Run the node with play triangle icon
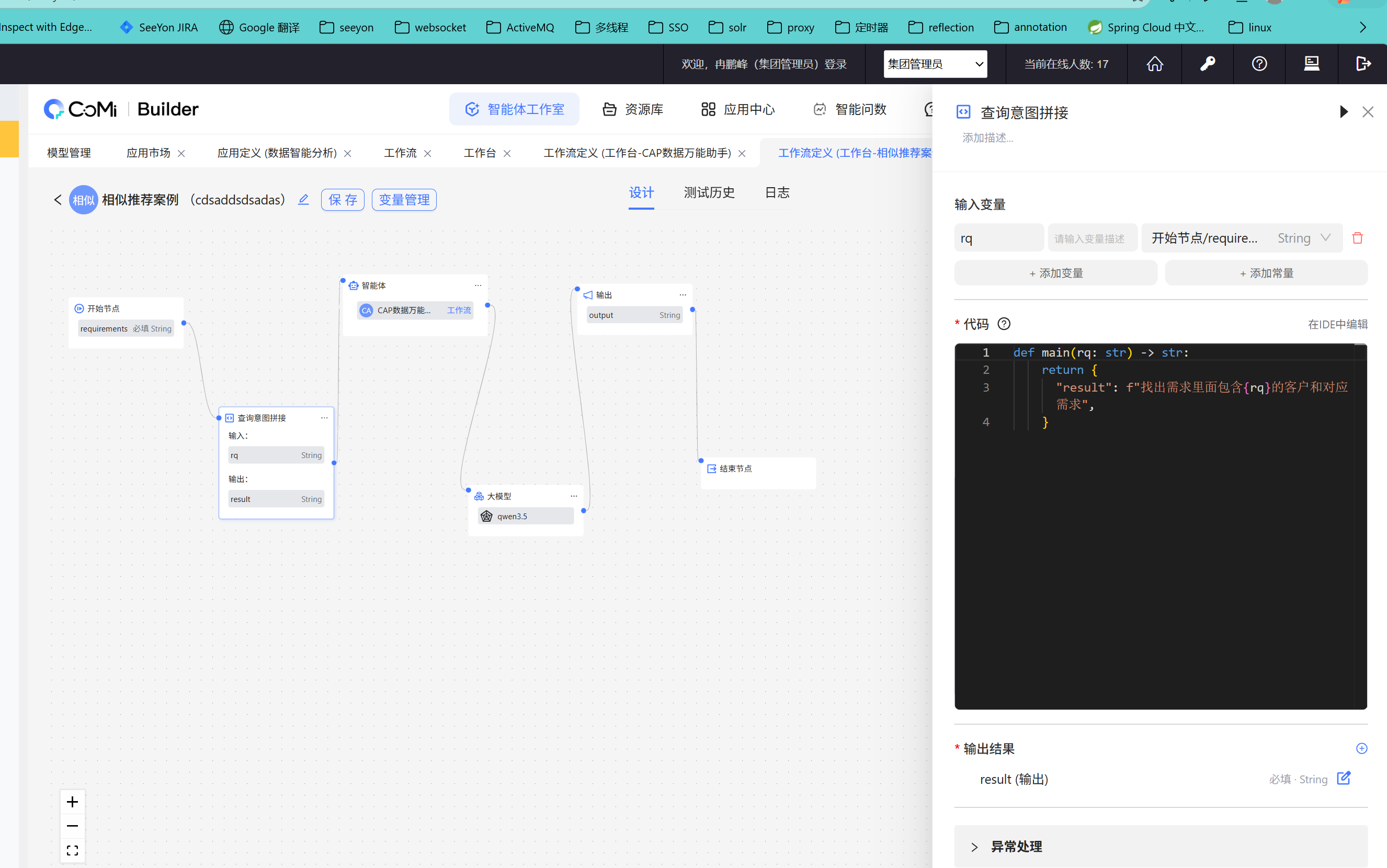1387x868 pixels. point(1344,112)
